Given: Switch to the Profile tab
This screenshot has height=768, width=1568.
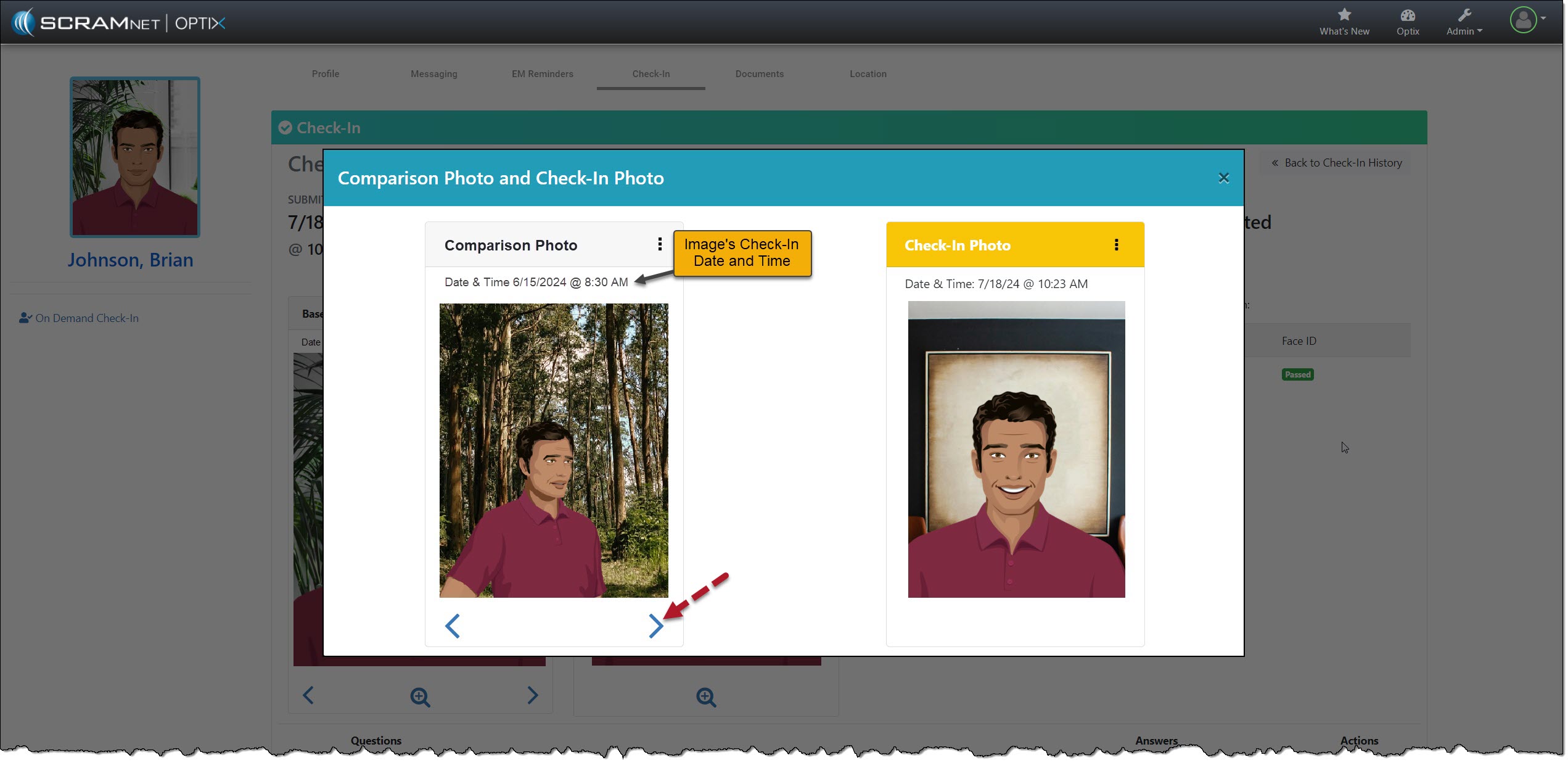Looking at the screenshot, I should point(326,74).
